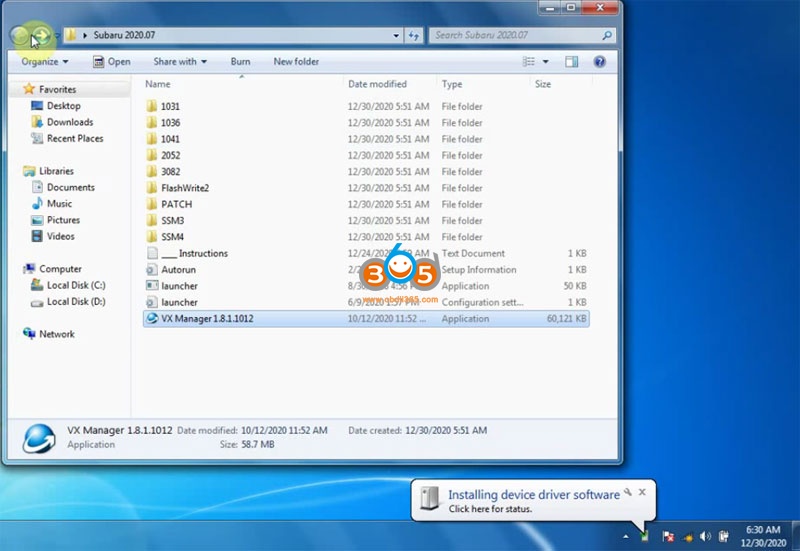Open the folder icon path dropdown arrow
800x551 pixels.
click(85, 35)
